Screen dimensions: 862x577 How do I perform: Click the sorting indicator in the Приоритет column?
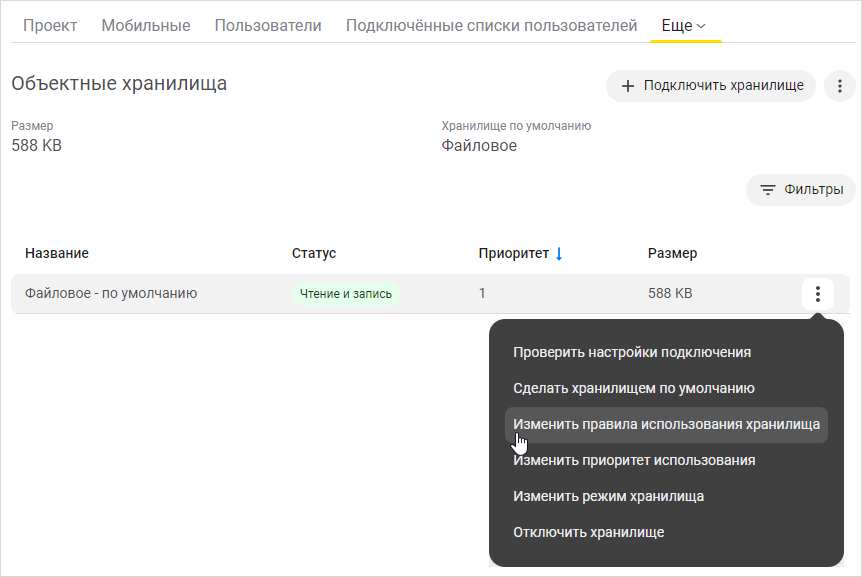(560, 253)
